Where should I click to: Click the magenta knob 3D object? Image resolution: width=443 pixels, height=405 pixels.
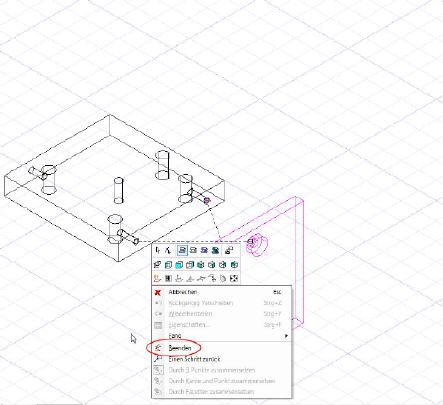coord(257,246)
